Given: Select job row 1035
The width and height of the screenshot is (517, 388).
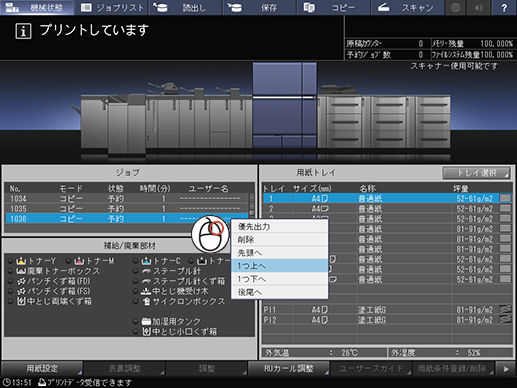Looking at the screenshot, I should tap(127, 209).
